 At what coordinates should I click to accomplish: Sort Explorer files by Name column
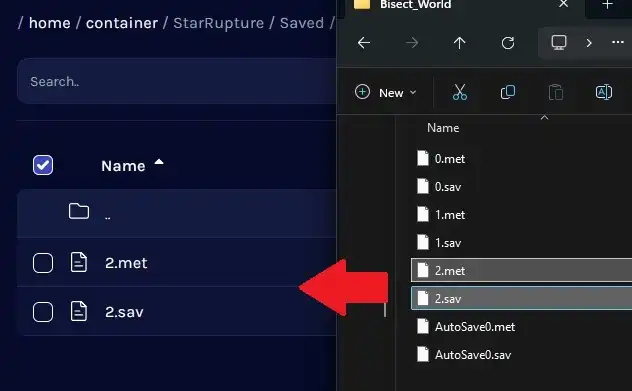(x=443, y=128)
